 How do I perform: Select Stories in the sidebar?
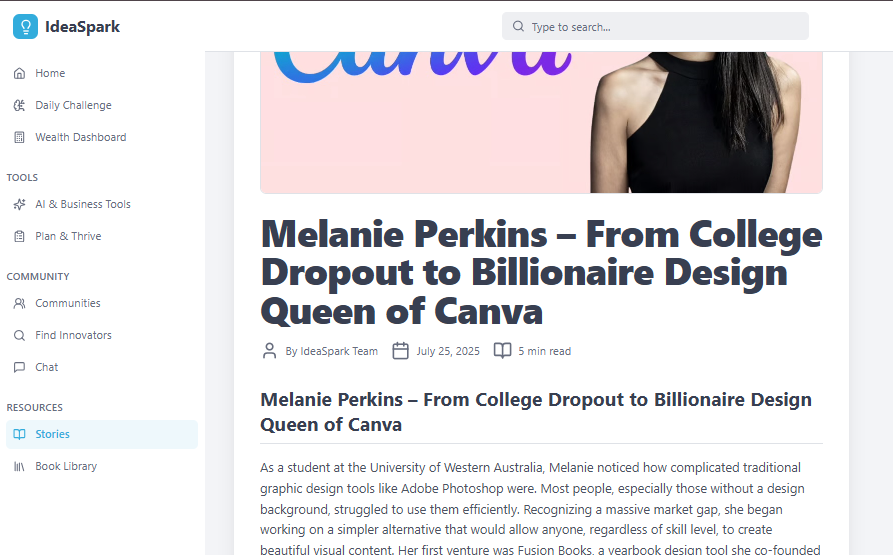point(53,434)
